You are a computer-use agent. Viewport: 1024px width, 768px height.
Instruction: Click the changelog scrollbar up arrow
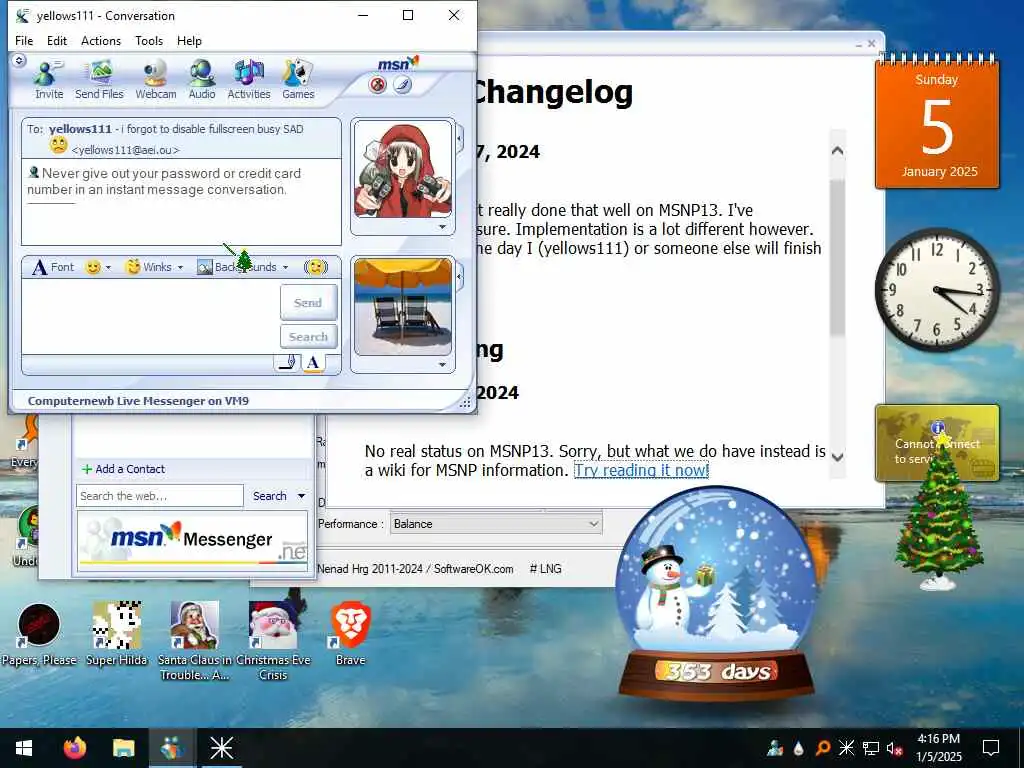(837, 151)
